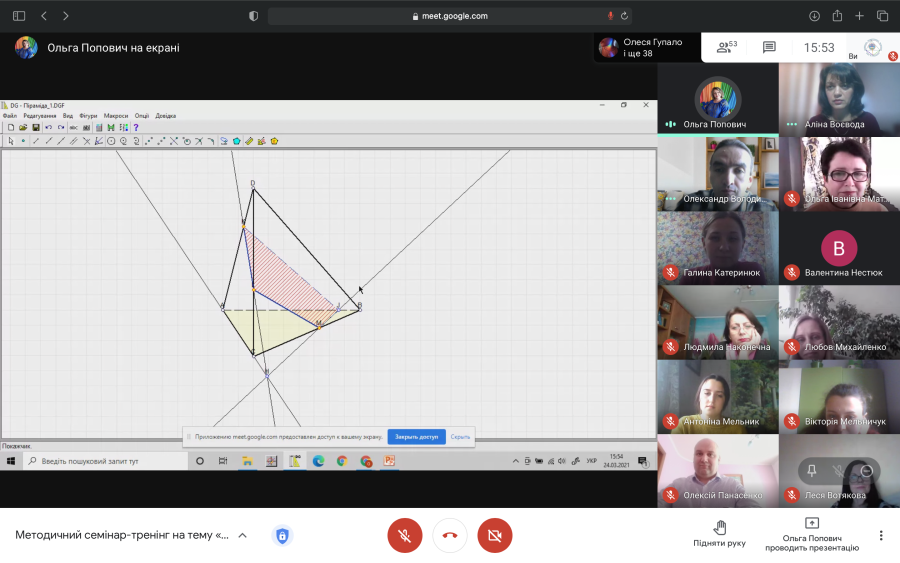Select the intersecting lines X tool

click(x=86, y=141)
